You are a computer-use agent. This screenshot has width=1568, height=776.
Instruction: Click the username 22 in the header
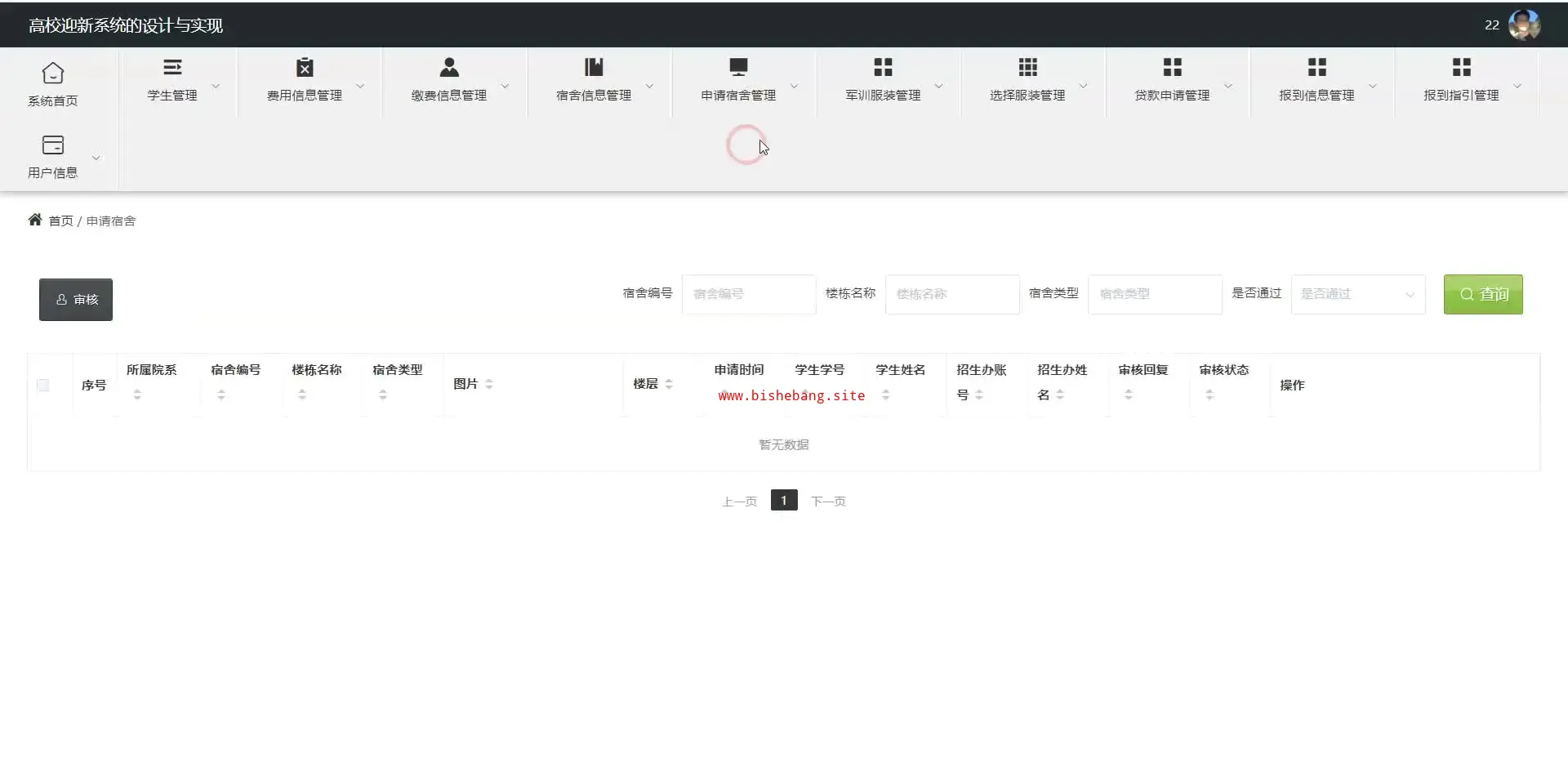1492,25
